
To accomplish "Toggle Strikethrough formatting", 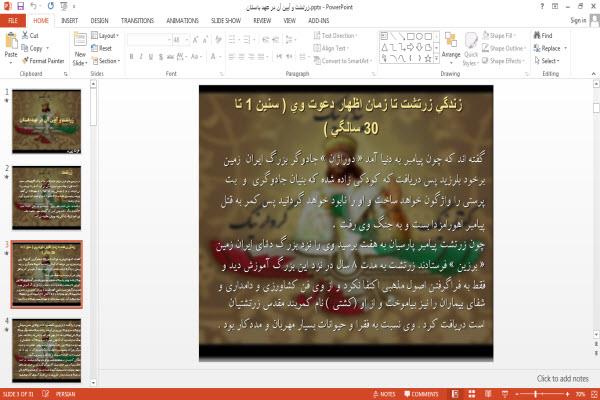I will tap(170, 57).
